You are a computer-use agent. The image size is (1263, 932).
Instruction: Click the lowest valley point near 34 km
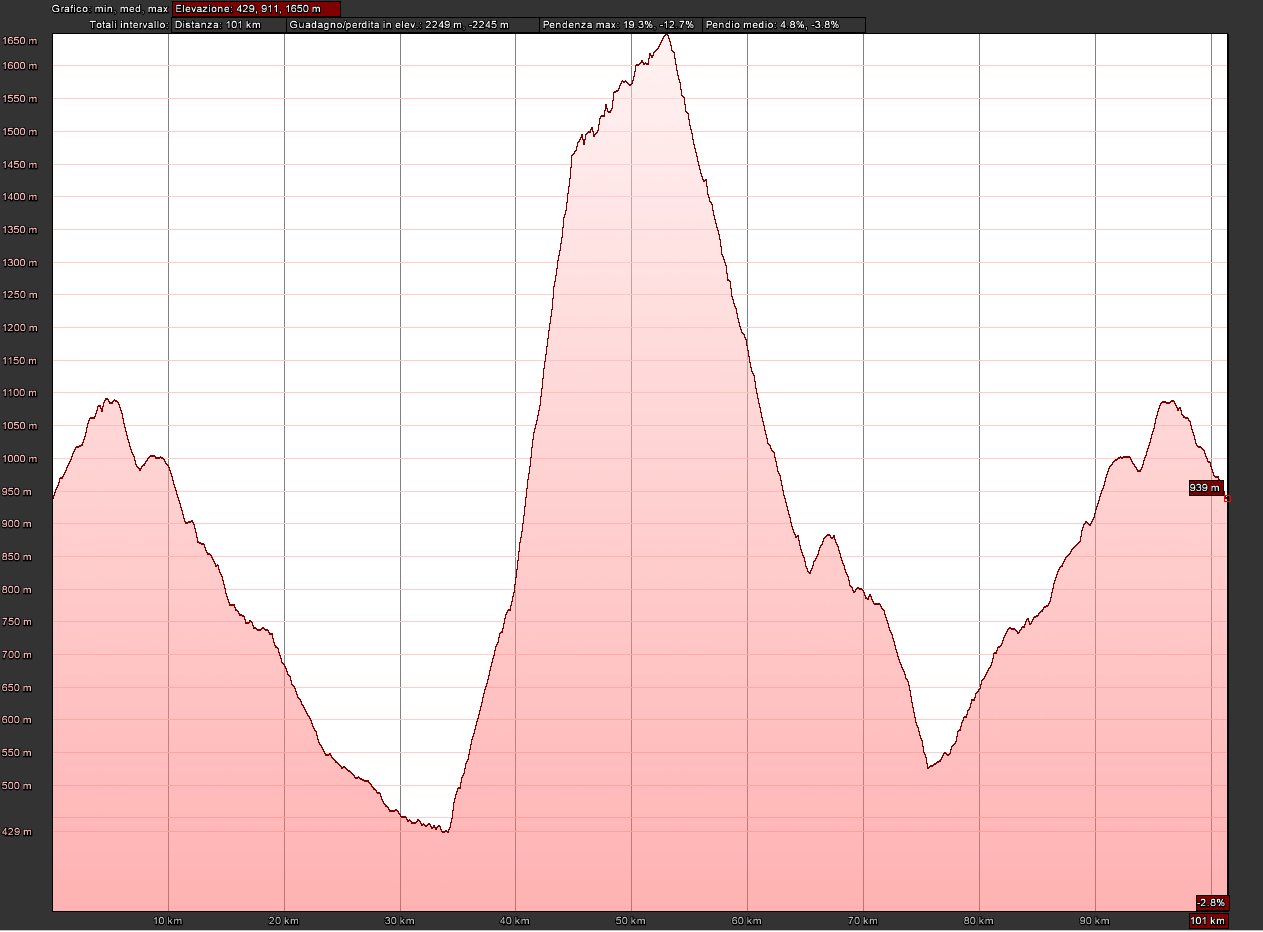click(445, 831)
